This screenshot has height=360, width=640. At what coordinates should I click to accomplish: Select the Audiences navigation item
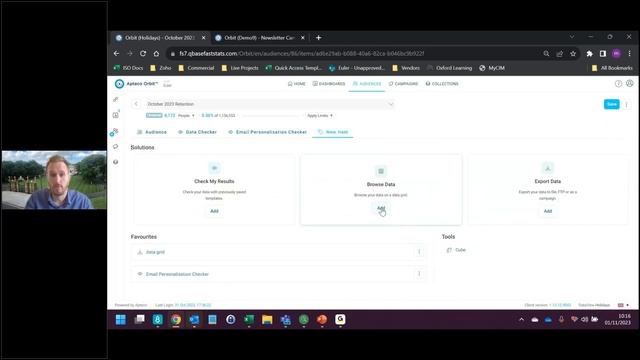[x=367, y=84]
